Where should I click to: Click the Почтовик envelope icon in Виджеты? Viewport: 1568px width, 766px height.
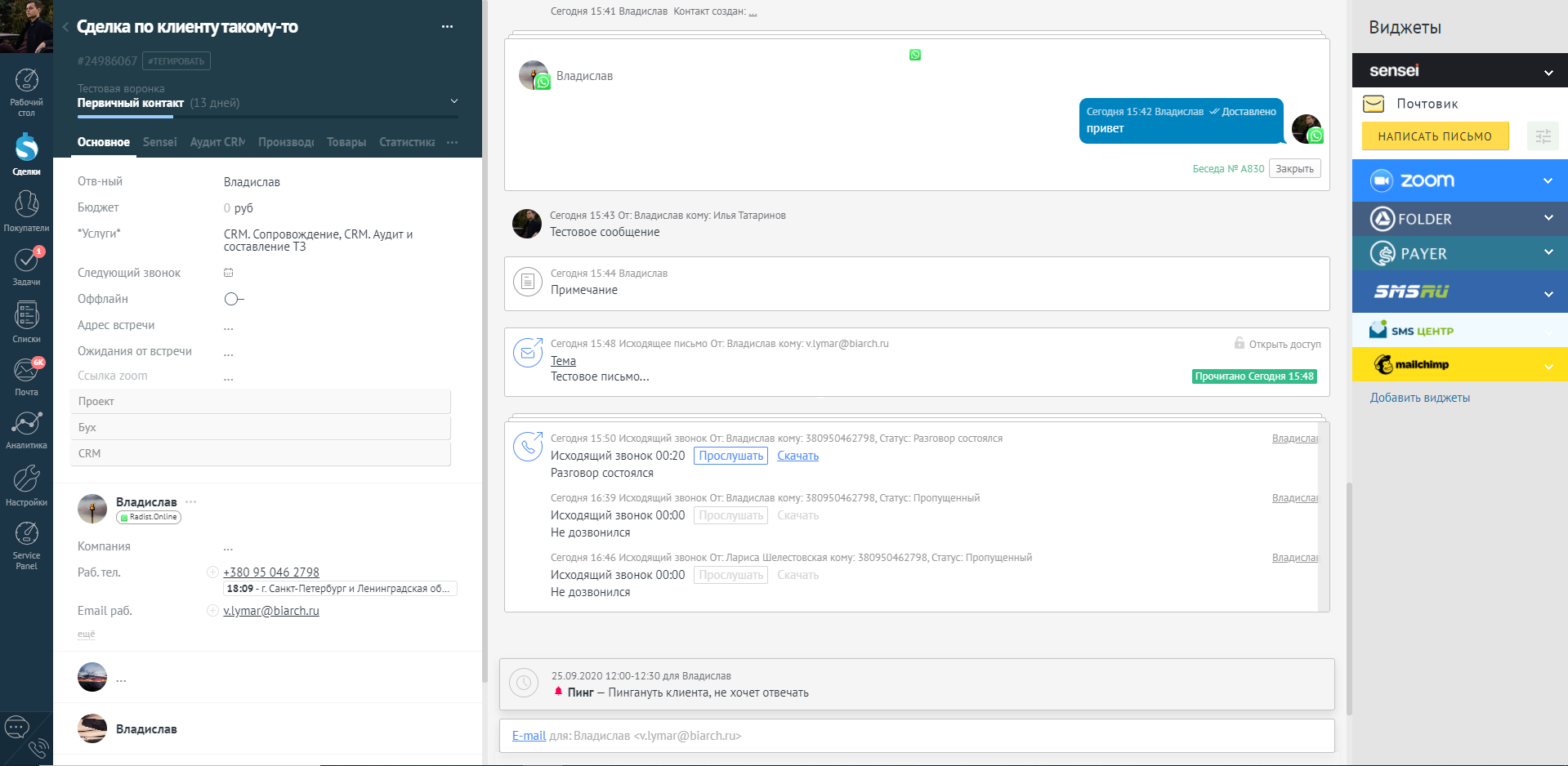point(1375,104)
